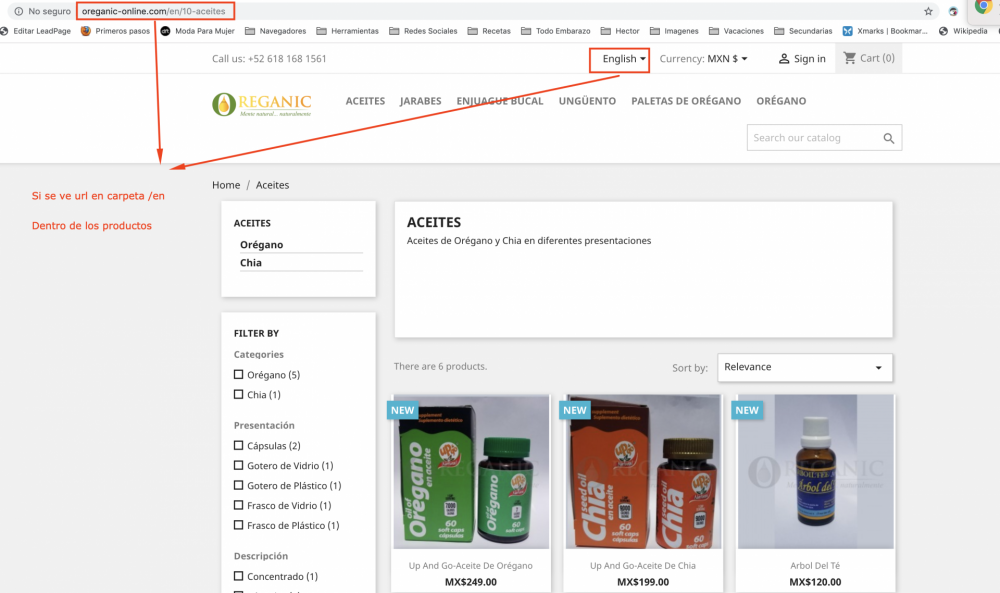
Task: Click the Oreganic logo
Action: (260, 101)
